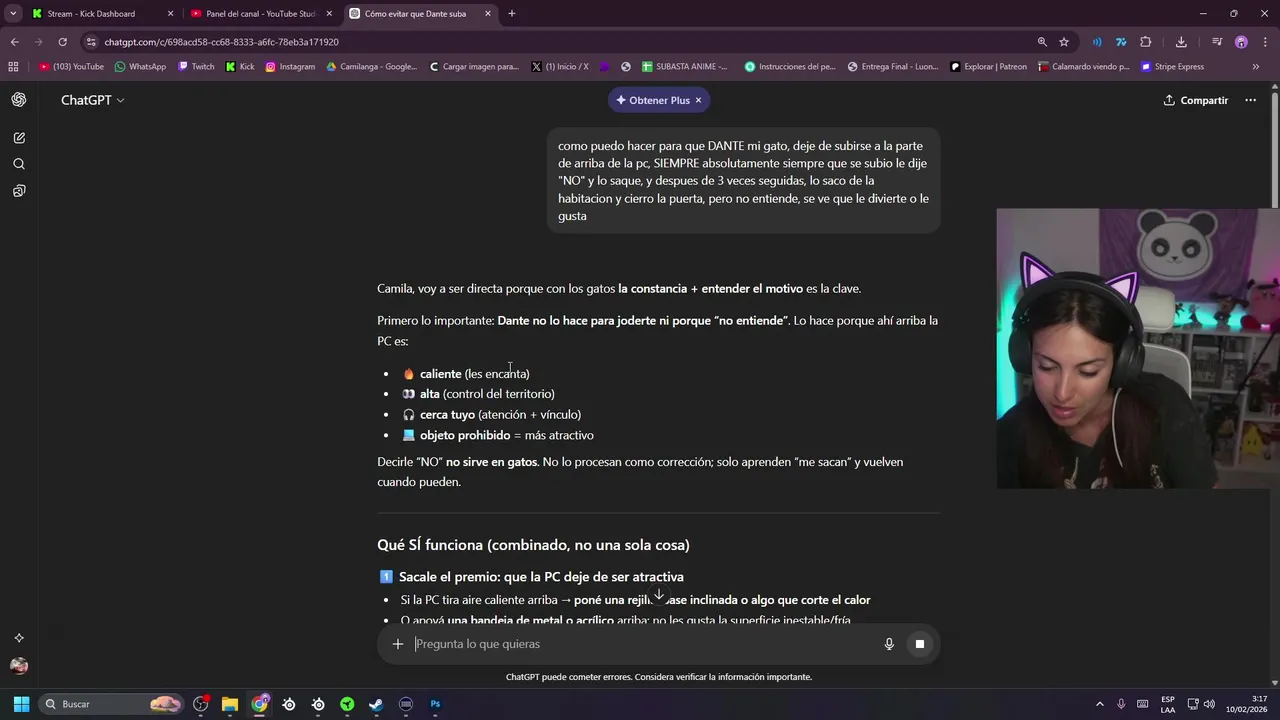Activate the microphone dictation icon

pyautogui.click(x=889, y=644)
